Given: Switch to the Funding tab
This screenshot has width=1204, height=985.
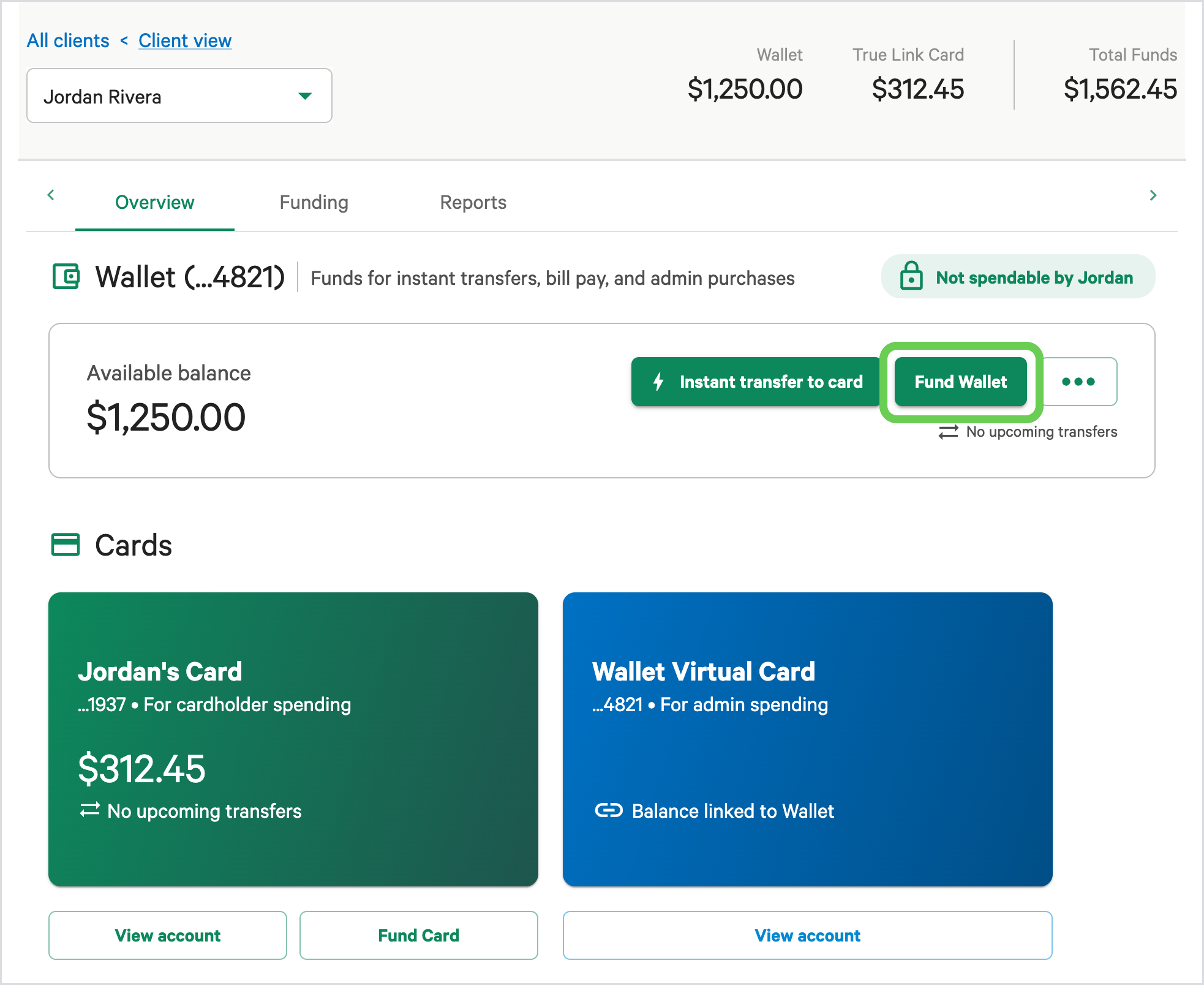Looking at the screenshot, I should (314, 203).
